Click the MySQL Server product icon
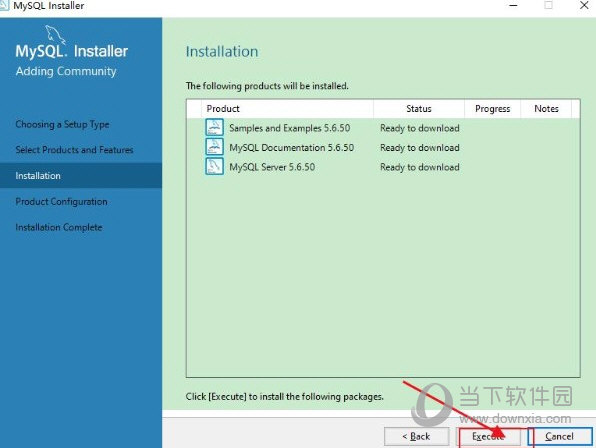Image resolution: width=596 pixels, height=448 pixels. coord(214,166)
